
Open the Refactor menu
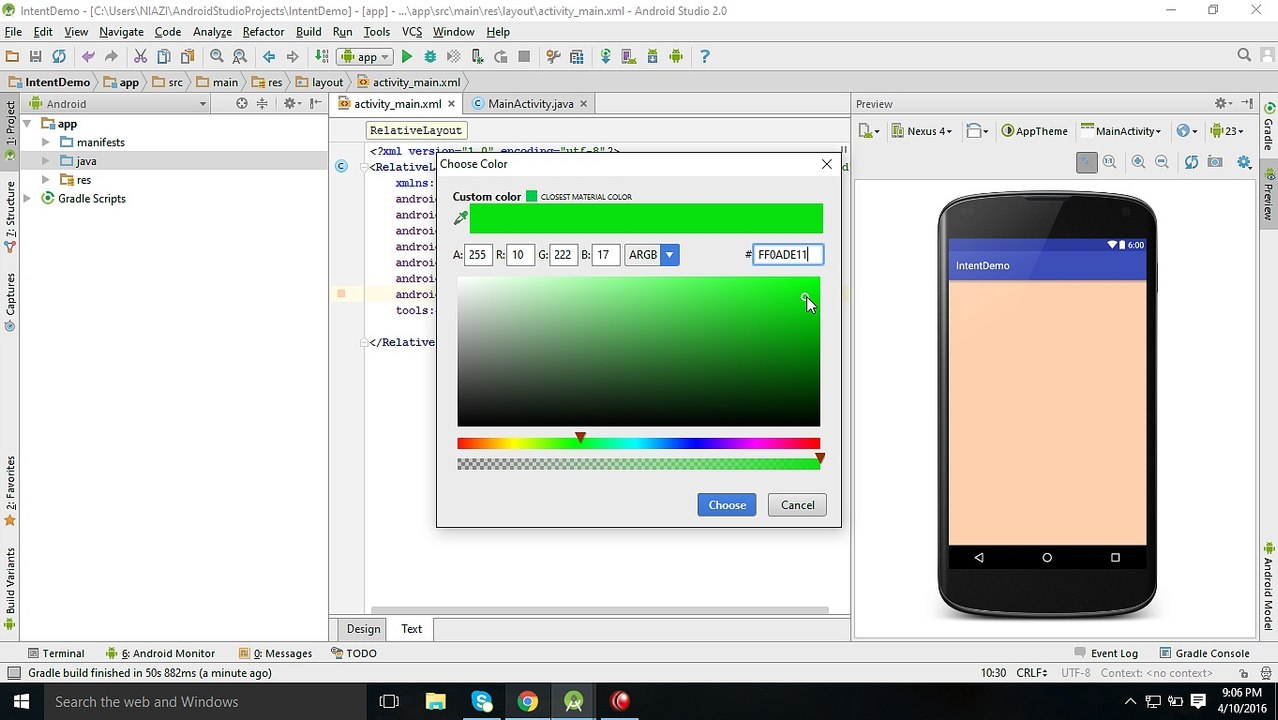(263, 32)
